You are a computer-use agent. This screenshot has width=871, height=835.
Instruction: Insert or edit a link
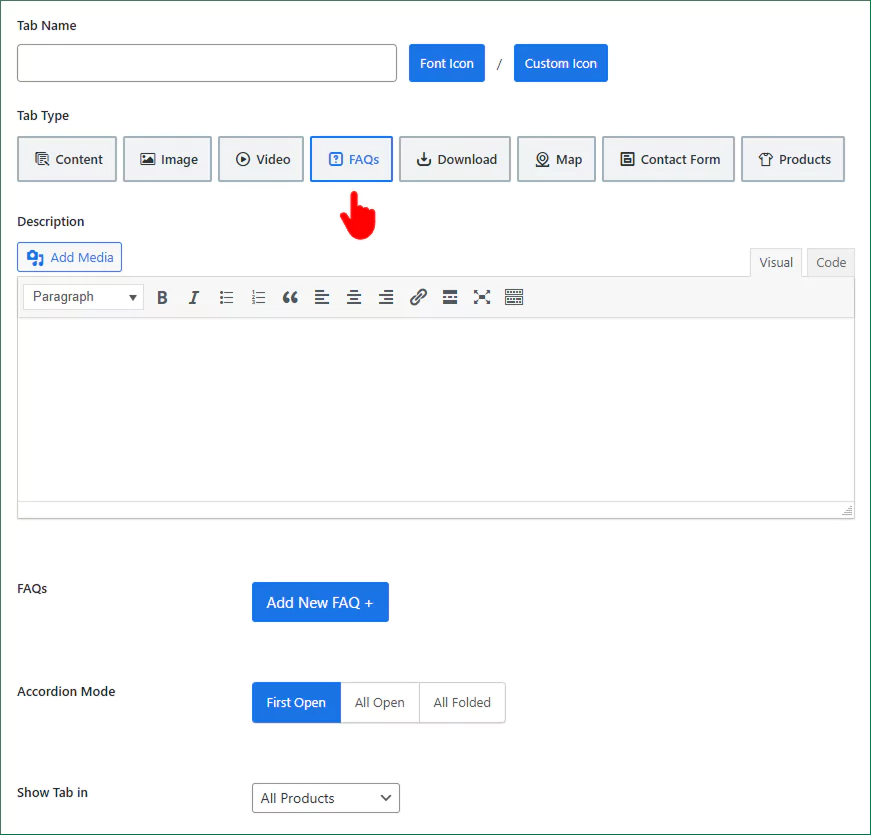(x=418, y=297)
